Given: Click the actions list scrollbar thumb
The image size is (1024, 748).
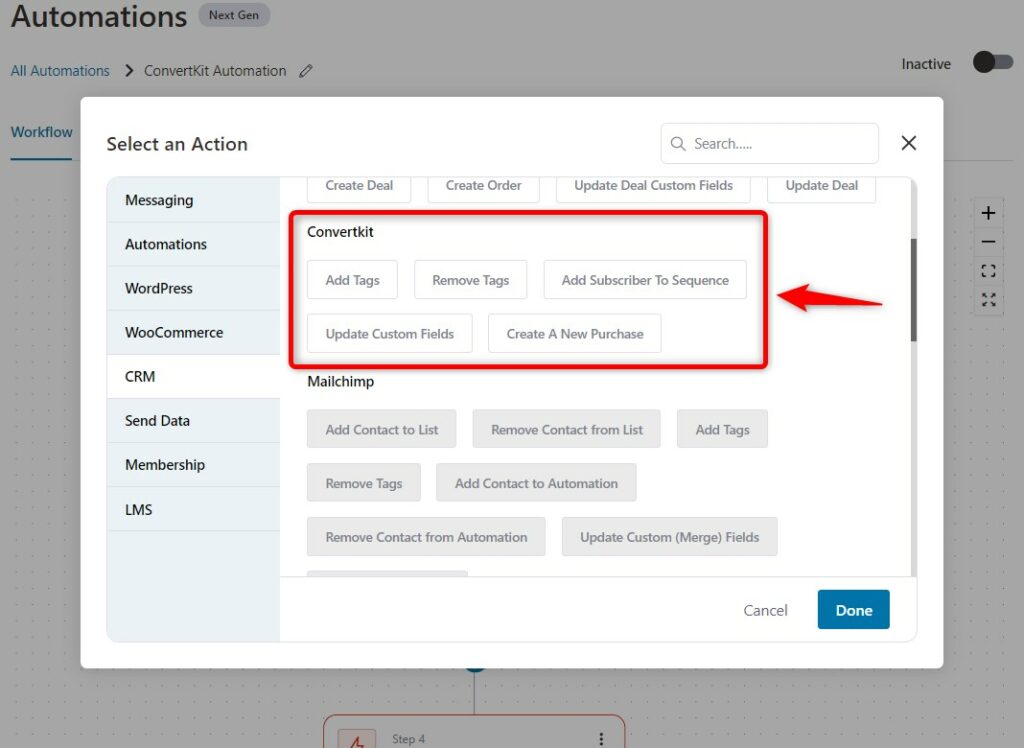Looking at the screenshot, I should [x=914, y=290].
